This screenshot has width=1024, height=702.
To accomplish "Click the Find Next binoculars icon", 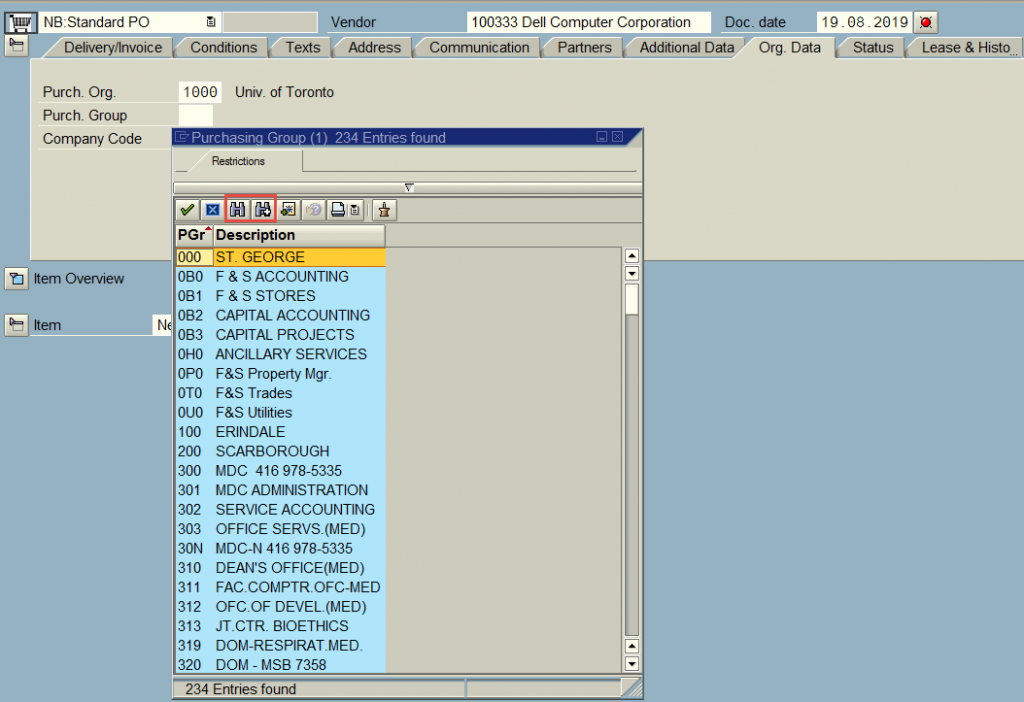I will [x=263, y=210].
